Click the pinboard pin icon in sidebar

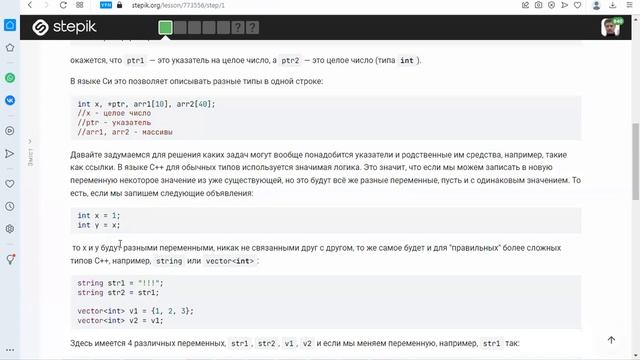pyautogui.click(x=10, y=259)
